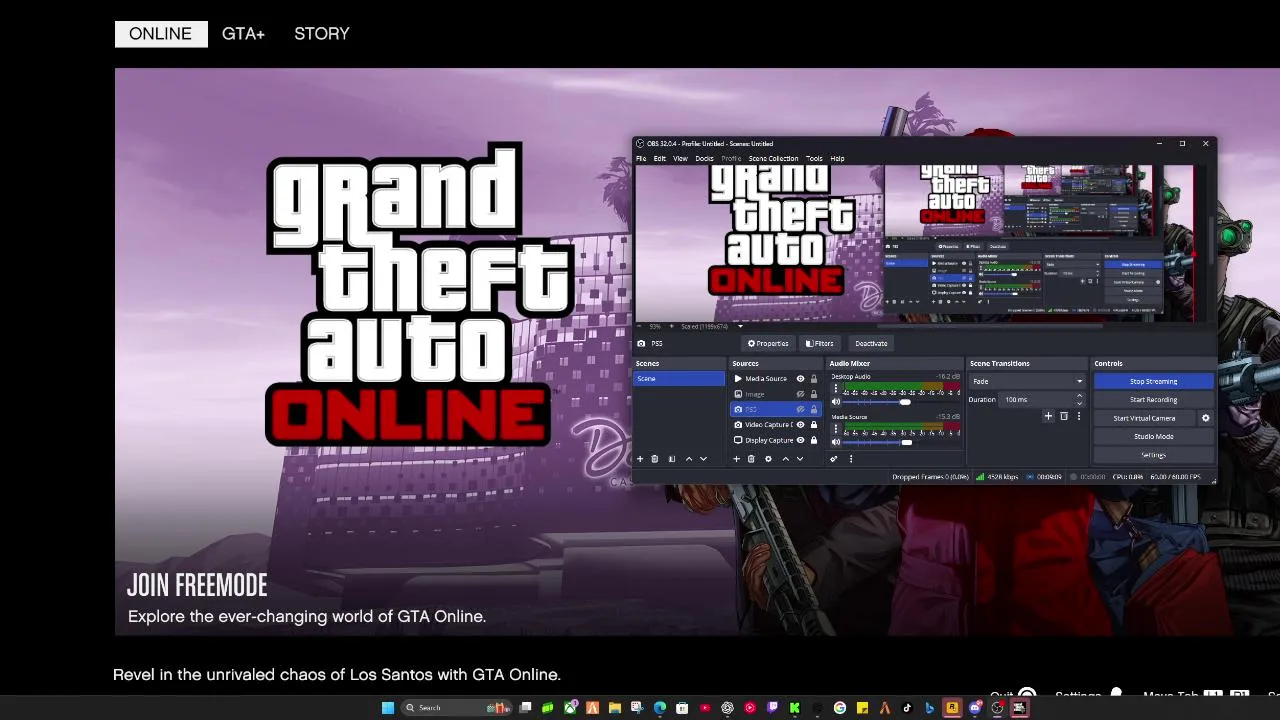Select the Scene item in Scenes list
The height and width of the screenshot is (720, 1280).
(679, 379)
